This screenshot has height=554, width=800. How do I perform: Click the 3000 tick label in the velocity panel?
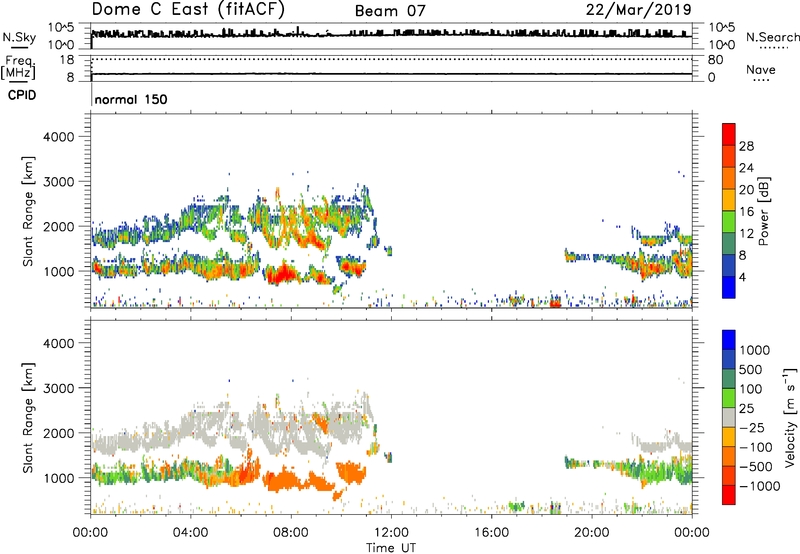point(58,388)
